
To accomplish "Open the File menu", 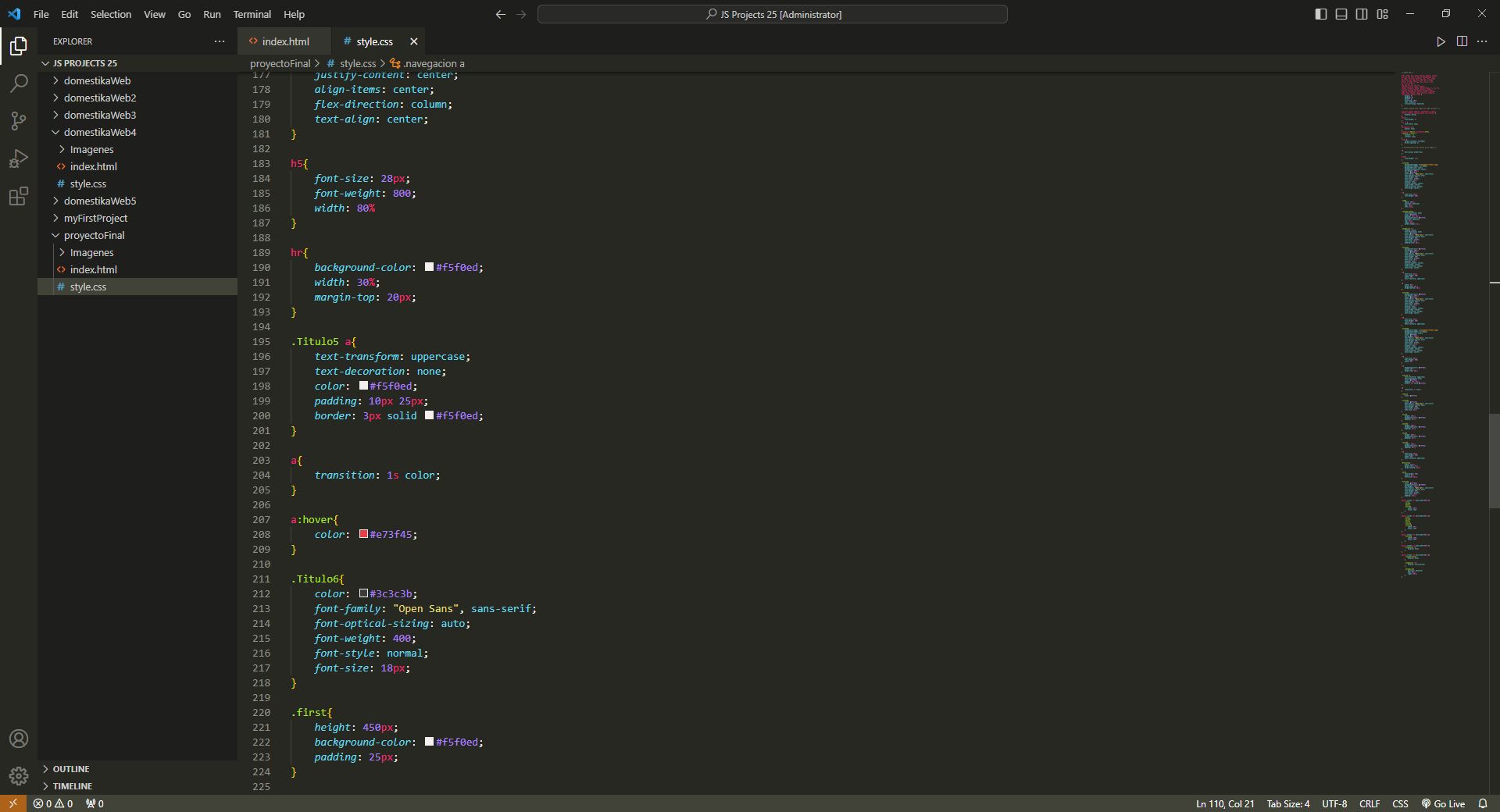I will coord(41,14).
